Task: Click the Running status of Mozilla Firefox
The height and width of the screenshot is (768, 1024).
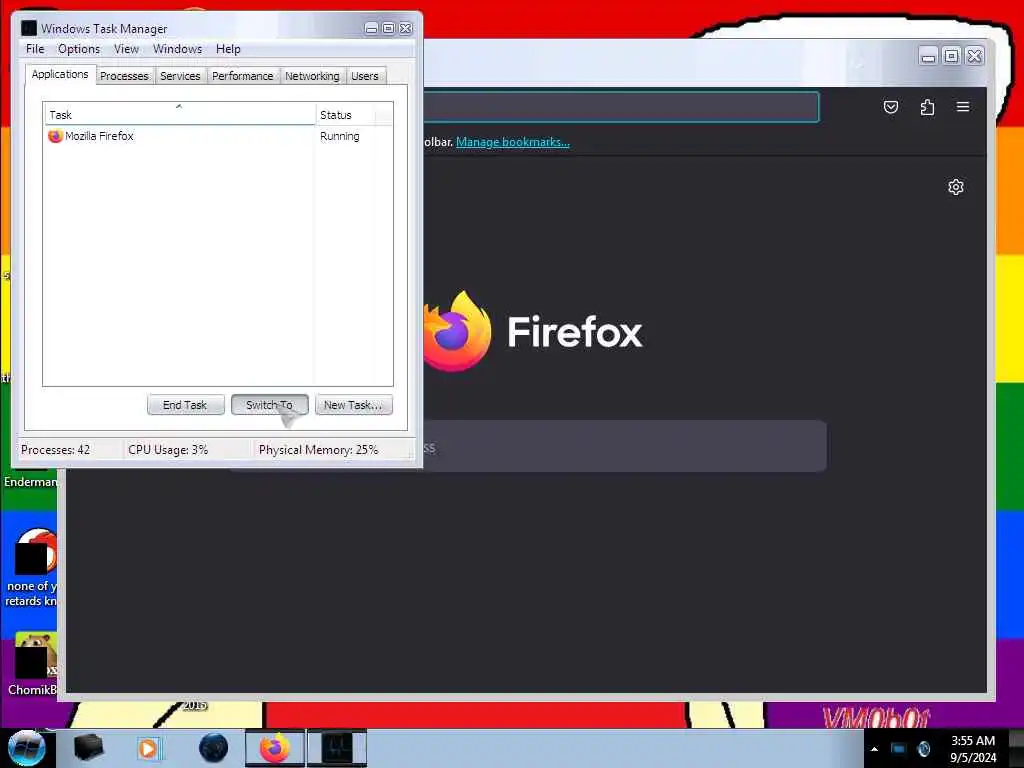Action: pos(340,136)
